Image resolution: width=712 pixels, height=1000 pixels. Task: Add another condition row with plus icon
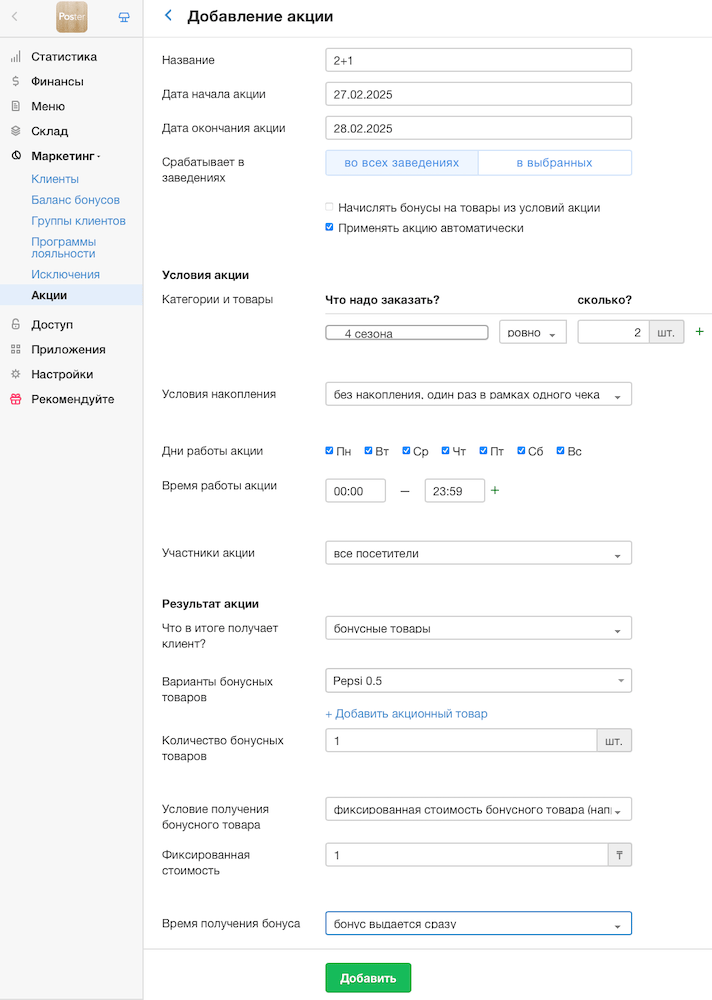pyautogui.click(x=699, y=332)
